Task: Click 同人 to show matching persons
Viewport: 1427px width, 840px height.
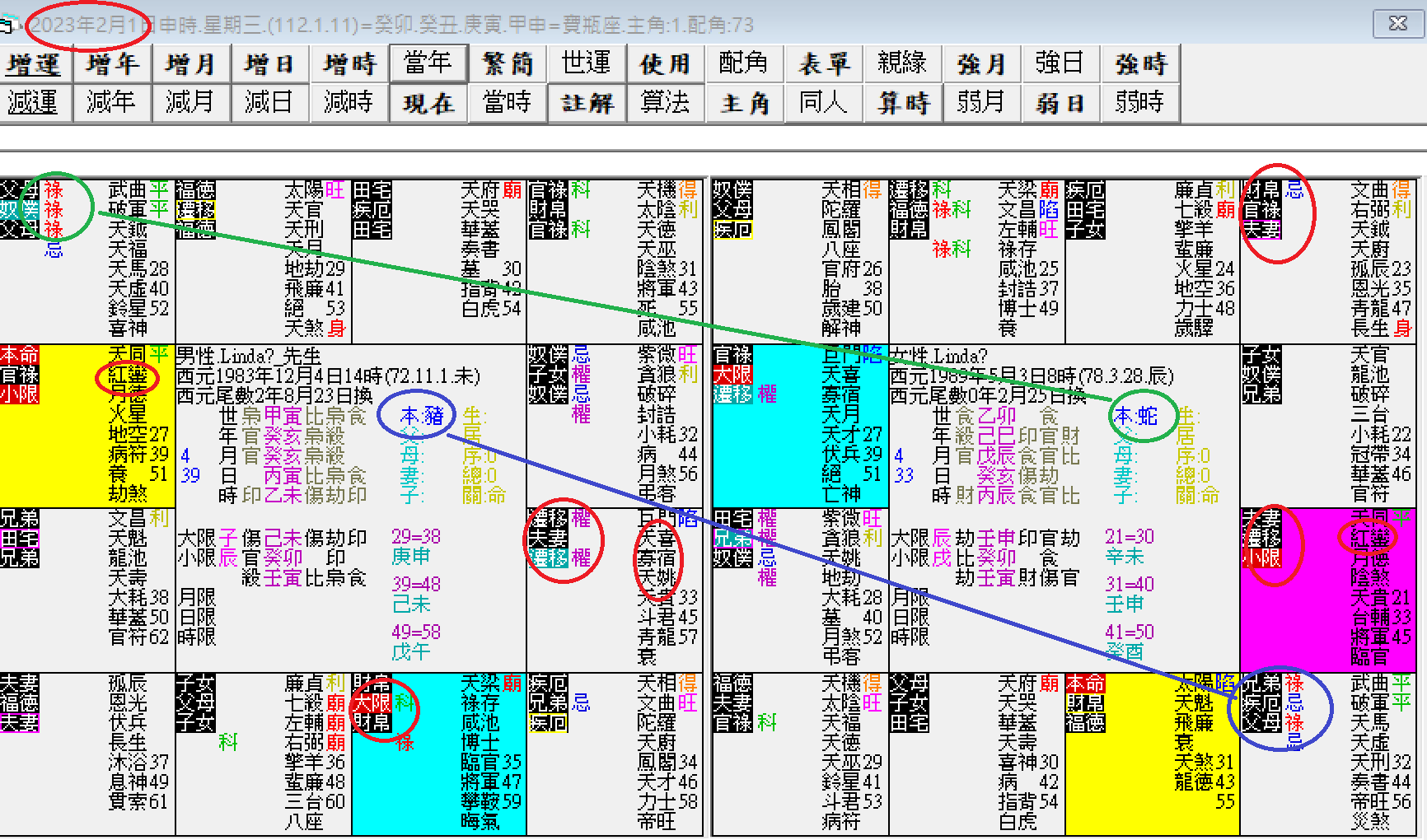Action: [x=823, y=103]
